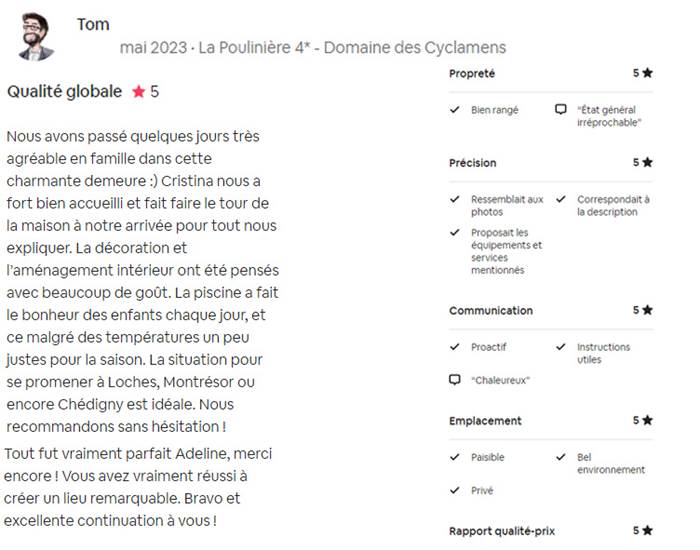Click speech bubble icon beside "Chaleureux"
The image size is (700, 550).
(454, 380)
